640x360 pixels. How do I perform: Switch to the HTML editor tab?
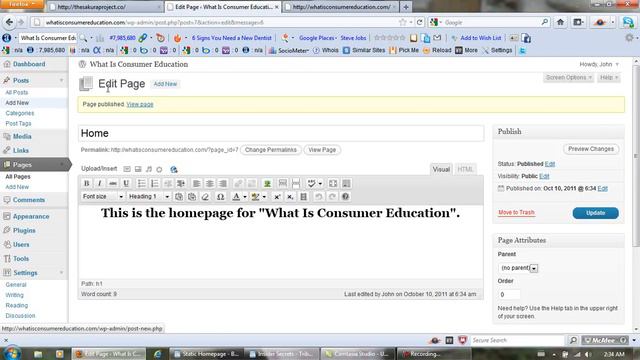coord(465,169)
